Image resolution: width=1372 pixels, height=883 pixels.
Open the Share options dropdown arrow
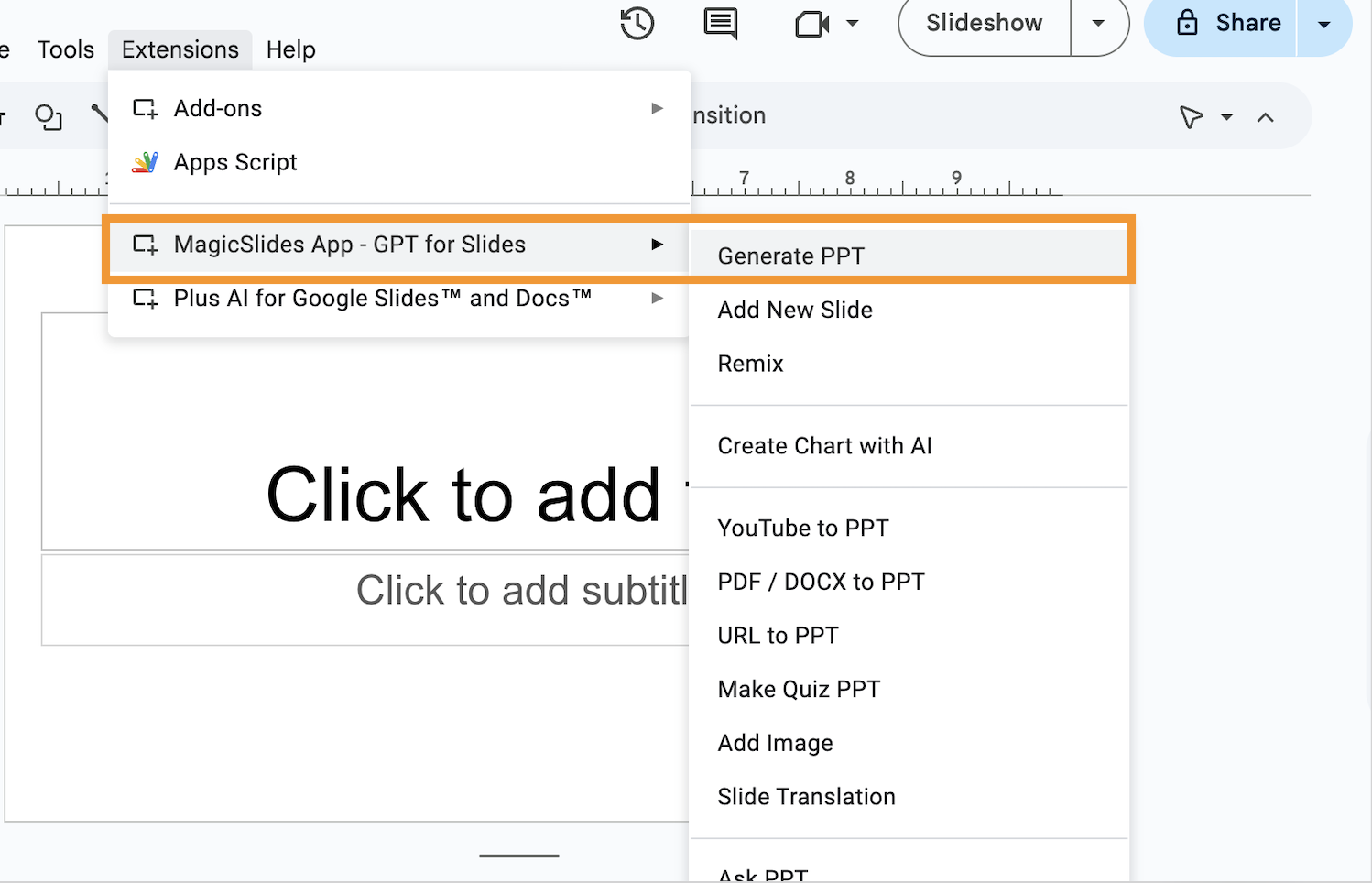pos(1324,24)
